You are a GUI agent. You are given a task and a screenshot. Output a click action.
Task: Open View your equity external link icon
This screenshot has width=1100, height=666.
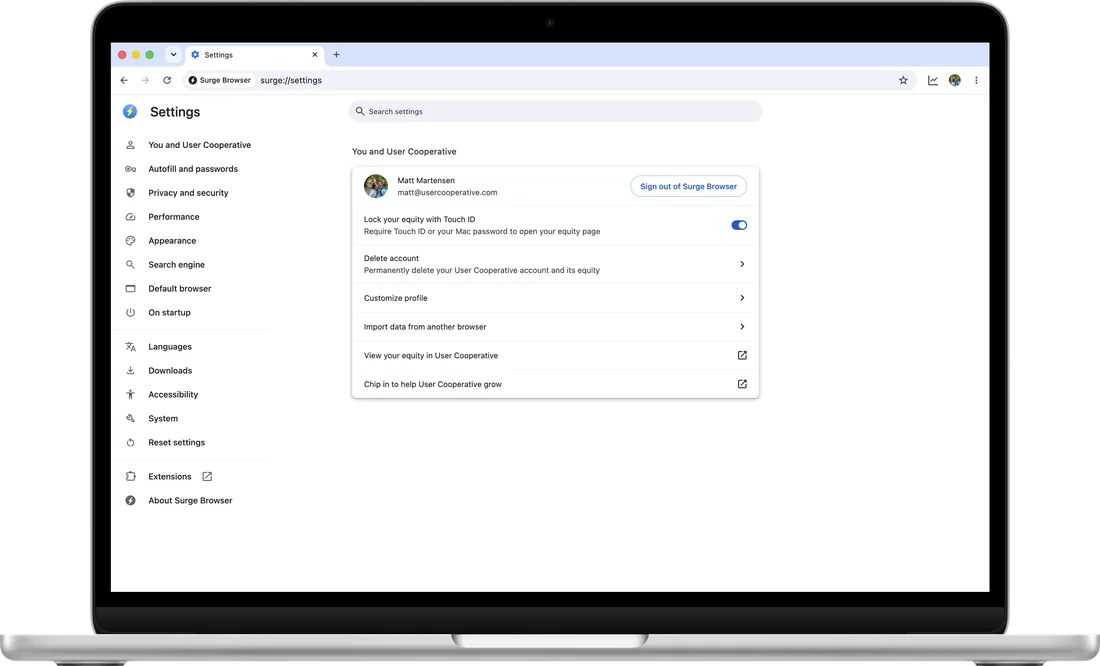pyautogui.click(x=742, y=355)
